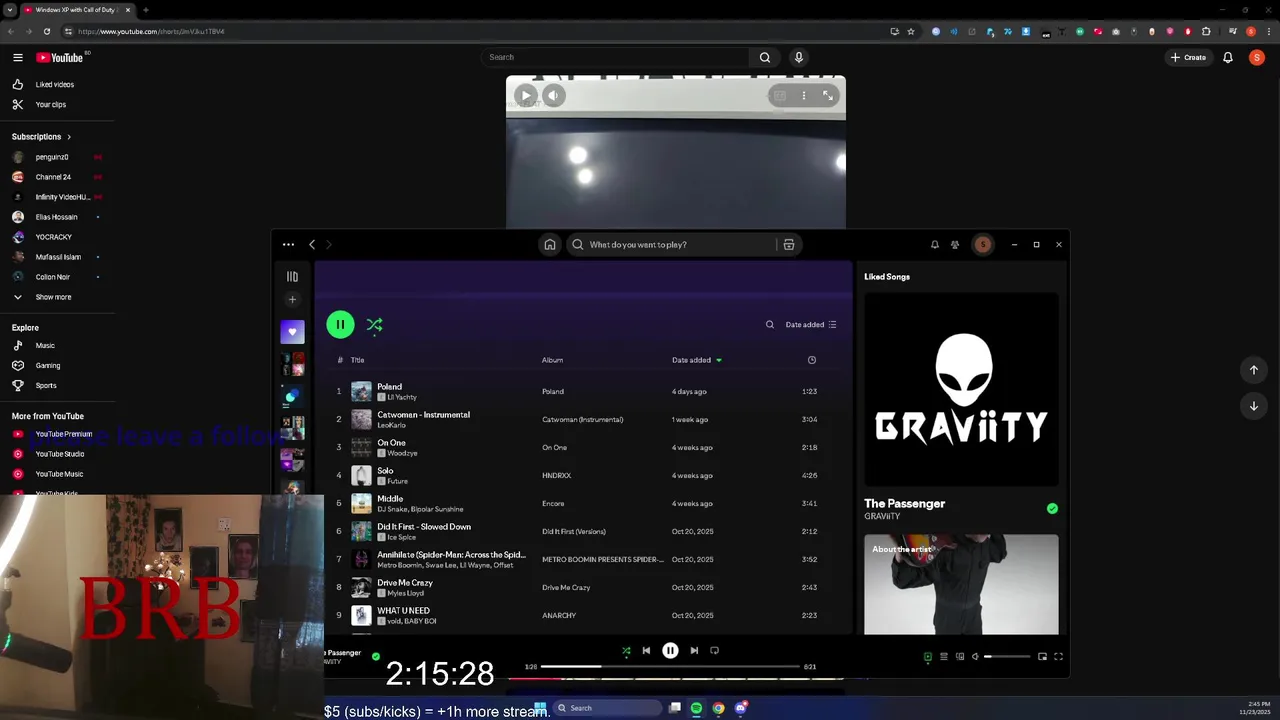This screenshot has height=720, width=1280.
Task: Toggle shuffle beside the green pause button
Action: 374,324
